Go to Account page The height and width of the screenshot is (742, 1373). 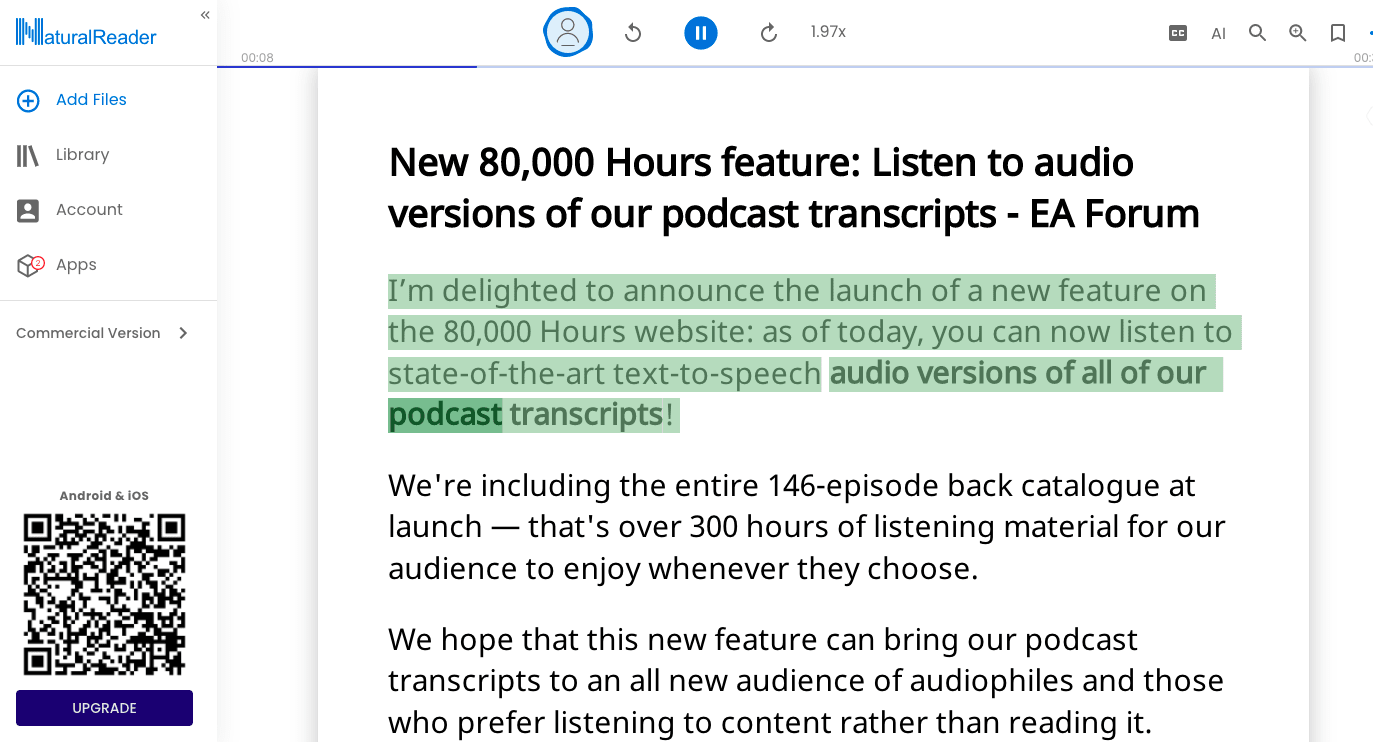pyautogui.click(x=89, y=210)
